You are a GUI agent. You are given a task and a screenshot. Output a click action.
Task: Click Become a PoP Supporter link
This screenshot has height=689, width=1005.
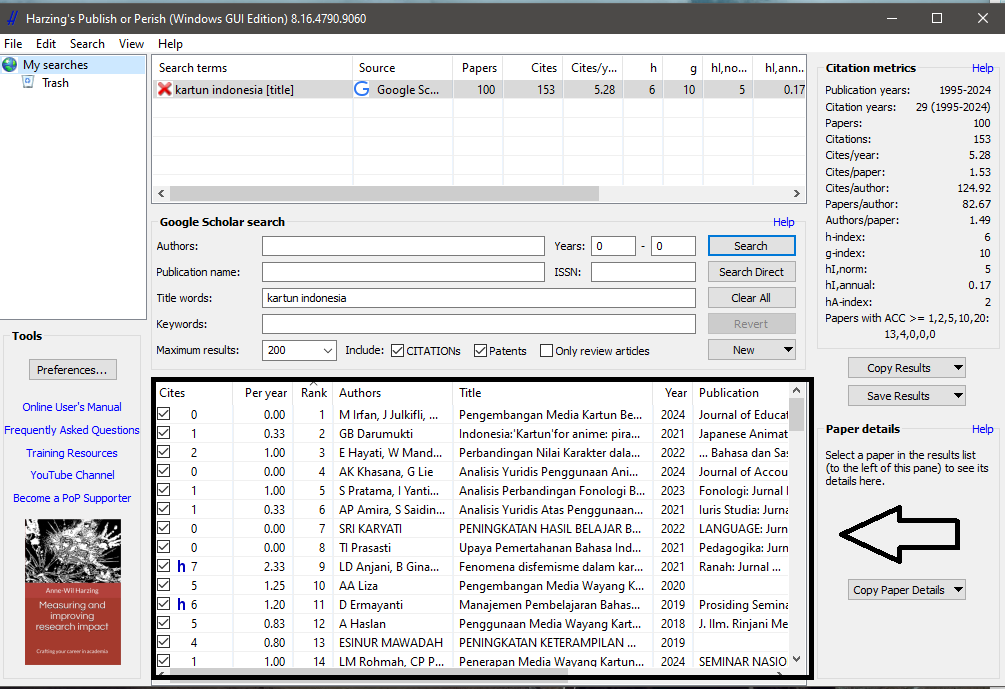(72, 498)
